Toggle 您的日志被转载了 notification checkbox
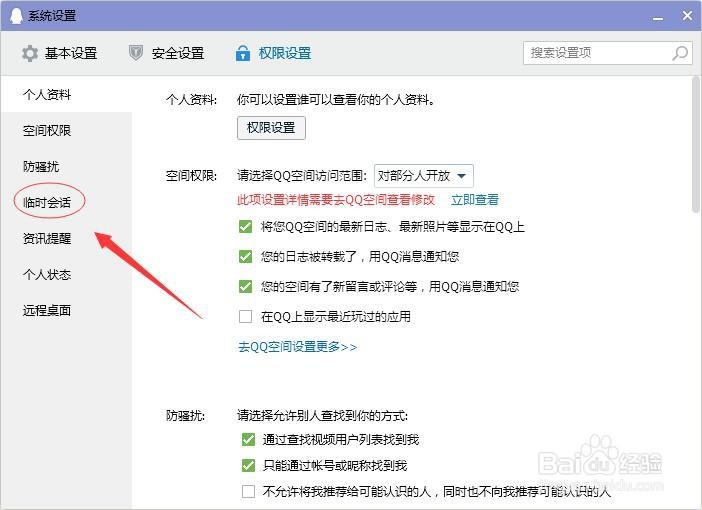Viewport: 702px width, 510px height. point(245,257)
